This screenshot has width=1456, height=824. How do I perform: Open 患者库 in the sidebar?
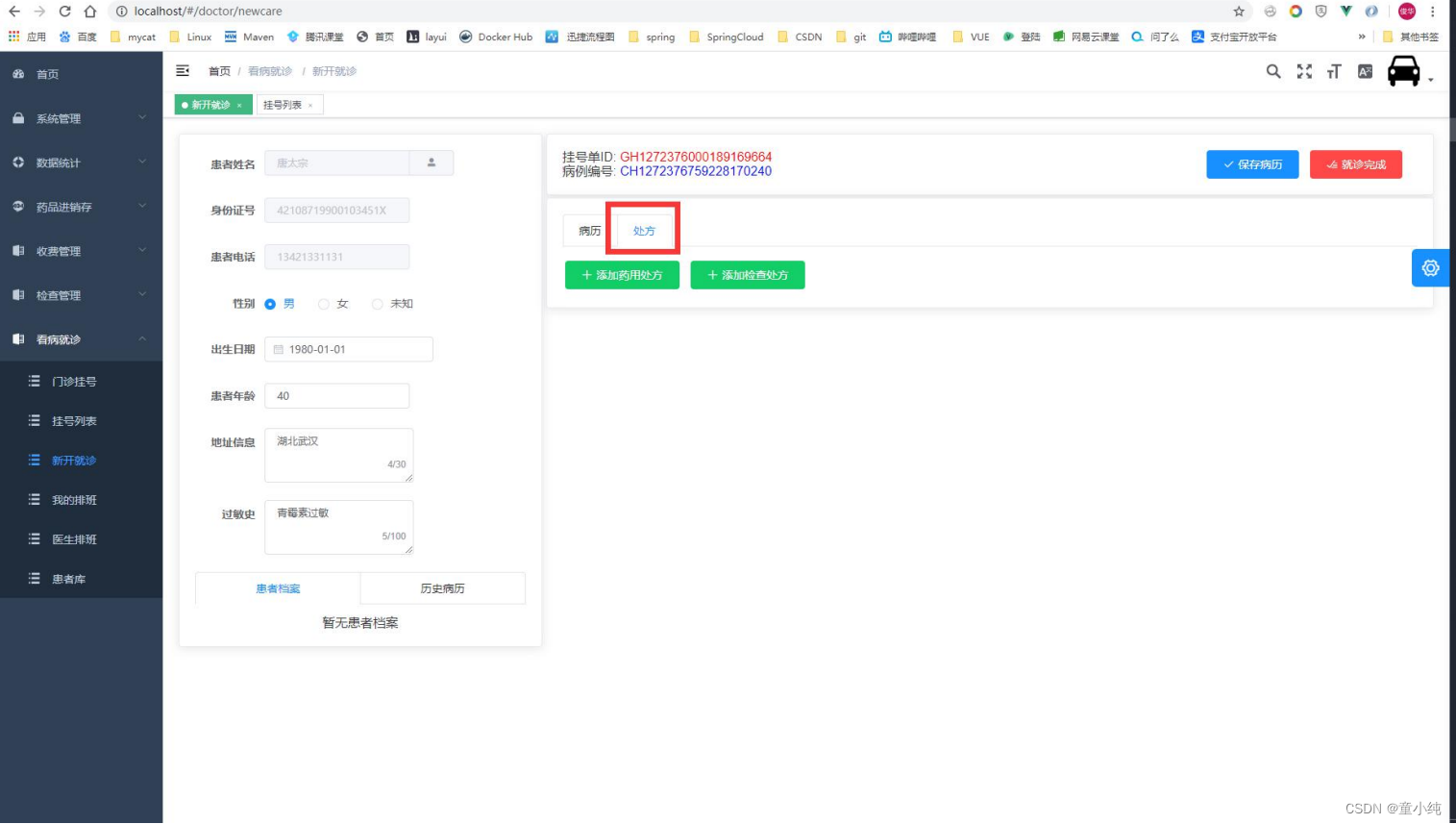coord(81,579)
